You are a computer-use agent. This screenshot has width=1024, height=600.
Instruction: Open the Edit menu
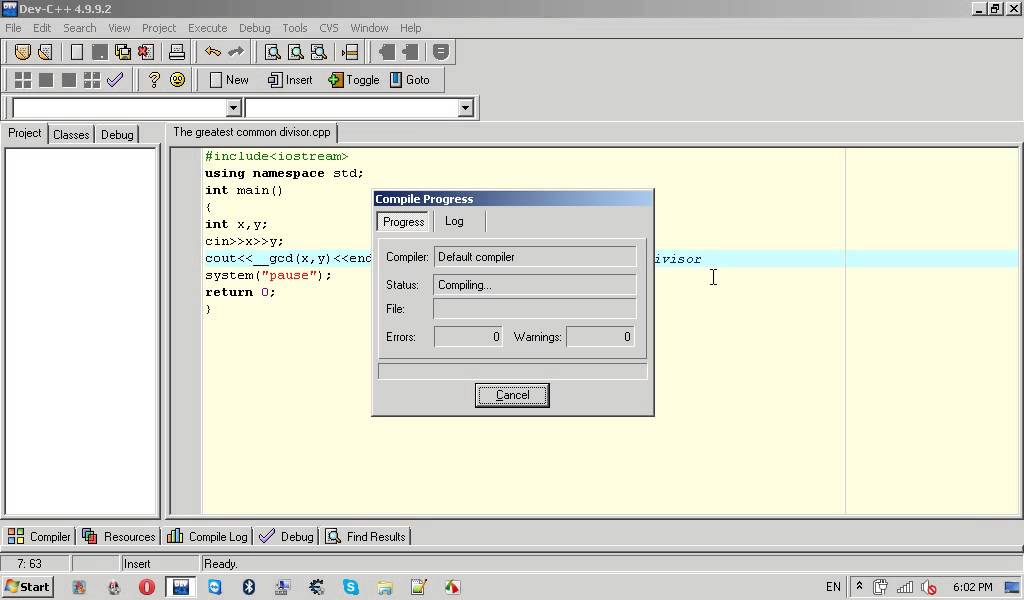tap(42, 28)
